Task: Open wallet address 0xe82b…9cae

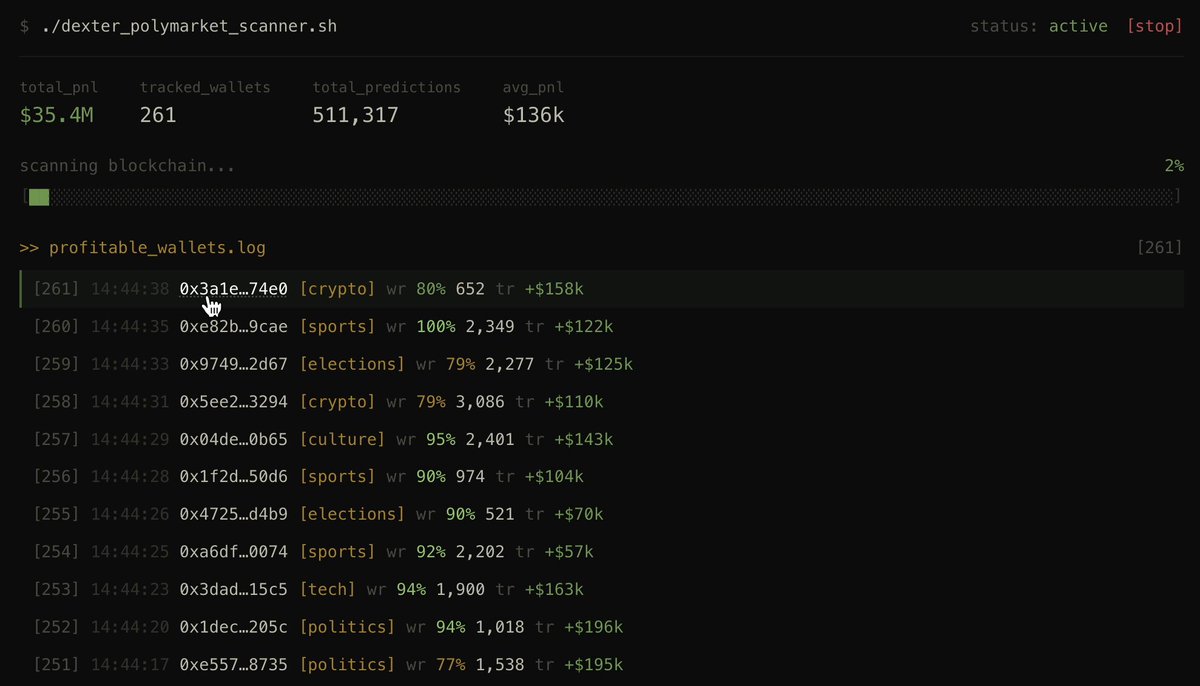Action: (233, 326)
